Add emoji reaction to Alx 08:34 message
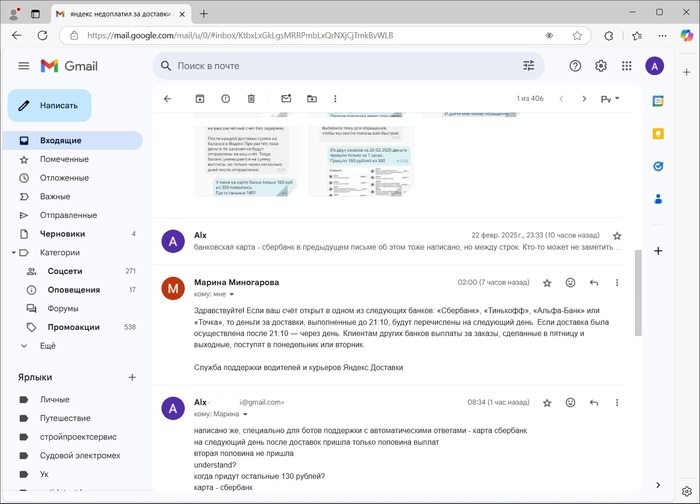The image size is (700, 504). pyautogui.click(x=570, y=403)
